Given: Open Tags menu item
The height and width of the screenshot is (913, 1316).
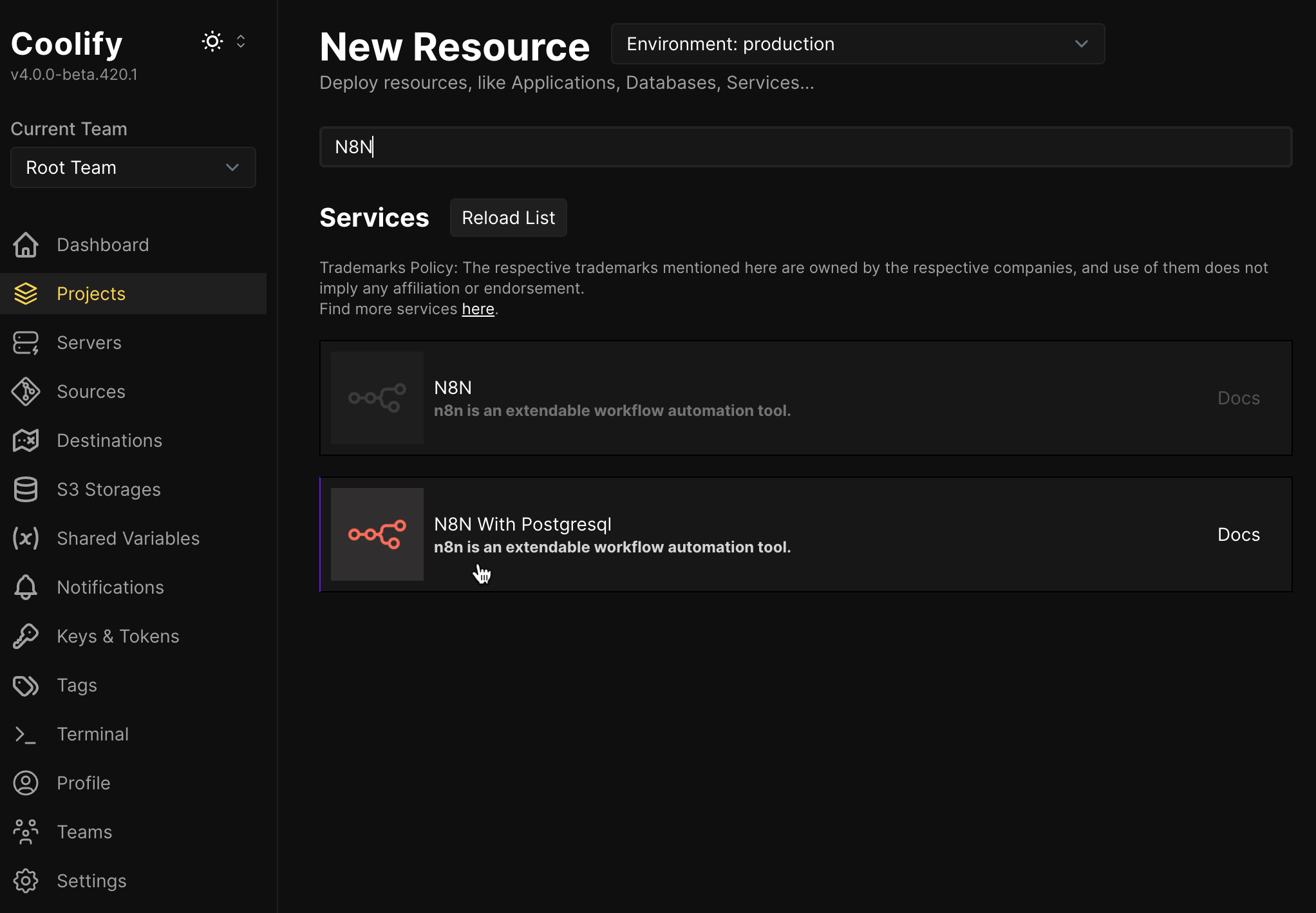Looking at the screenshot, I should [x=133, y=685].
